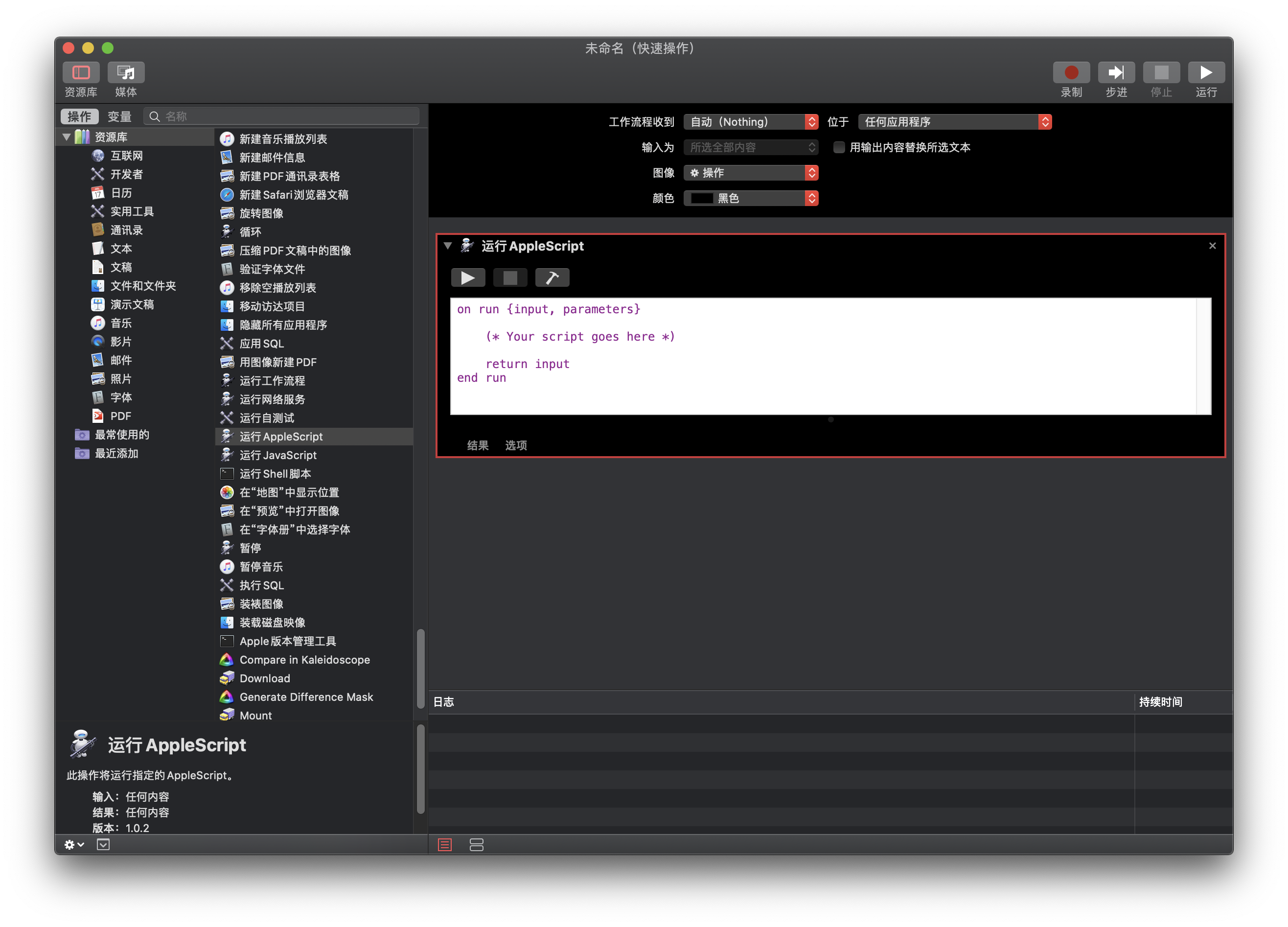Screen dimensions: 1288x927
Task: Select the 影片 category
Action: click(121, 341)
